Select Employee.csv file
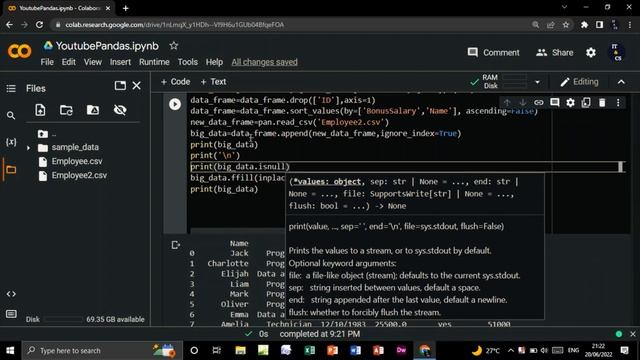 (77, 162)
